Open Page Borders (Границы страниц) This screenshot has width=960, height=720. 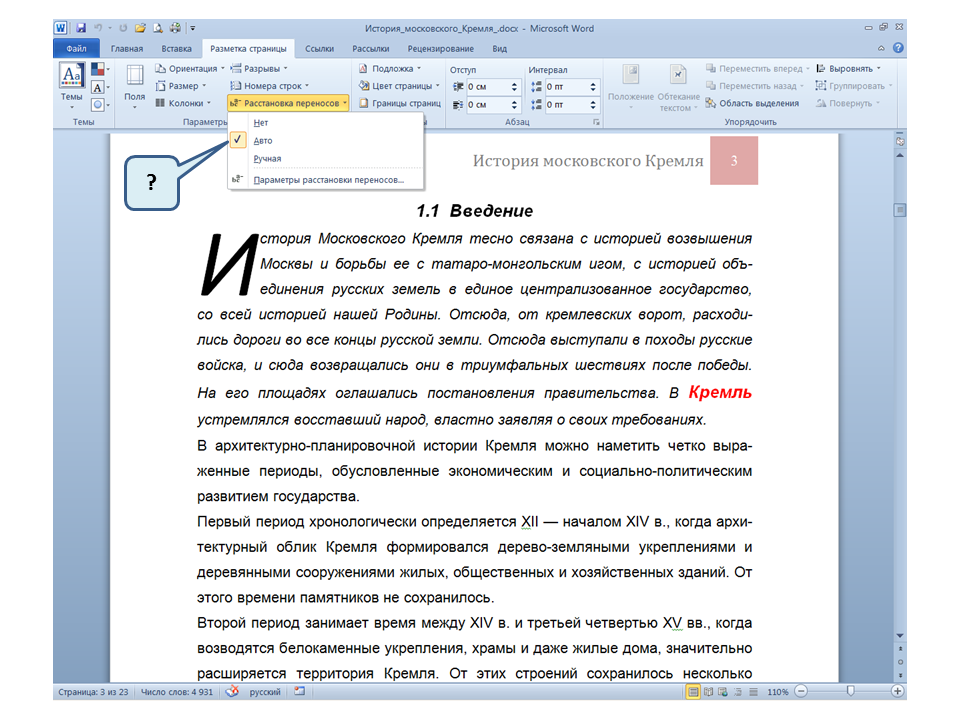pyautogui.click(x=400, y=103)
